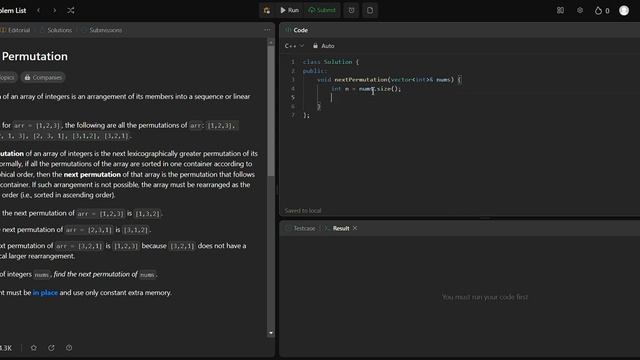Image resolution: width=640 pixels, height=360 pixels.
Task: Add problem to favorites with star icon
Action: (x=34, y=348)
